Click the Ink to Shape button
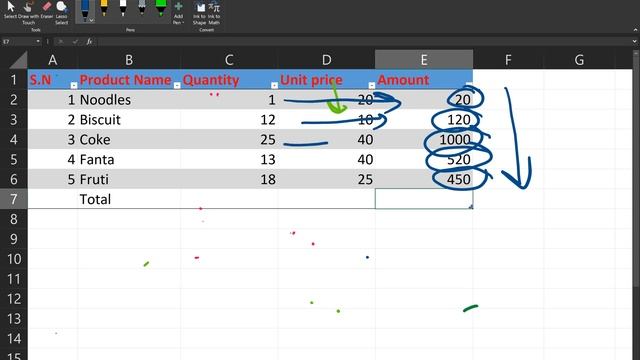Image resolution: width=640 pixels, height=360 pixels. point(200,13)
